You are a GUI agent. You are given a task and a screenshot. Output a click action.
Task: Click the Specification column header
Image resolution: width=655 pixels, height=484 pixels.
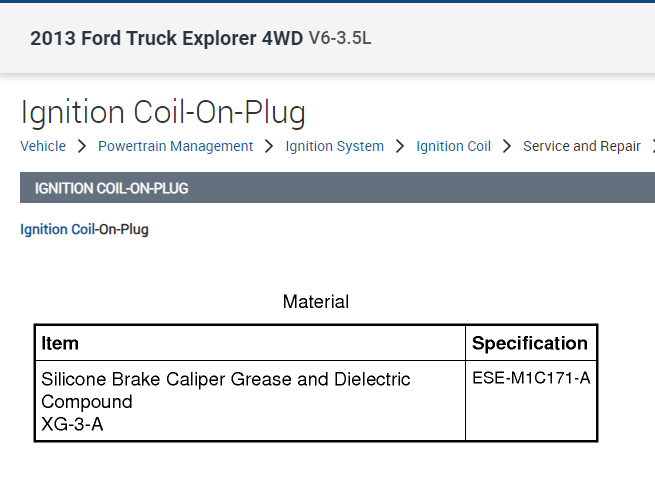(x=530, y=343)
